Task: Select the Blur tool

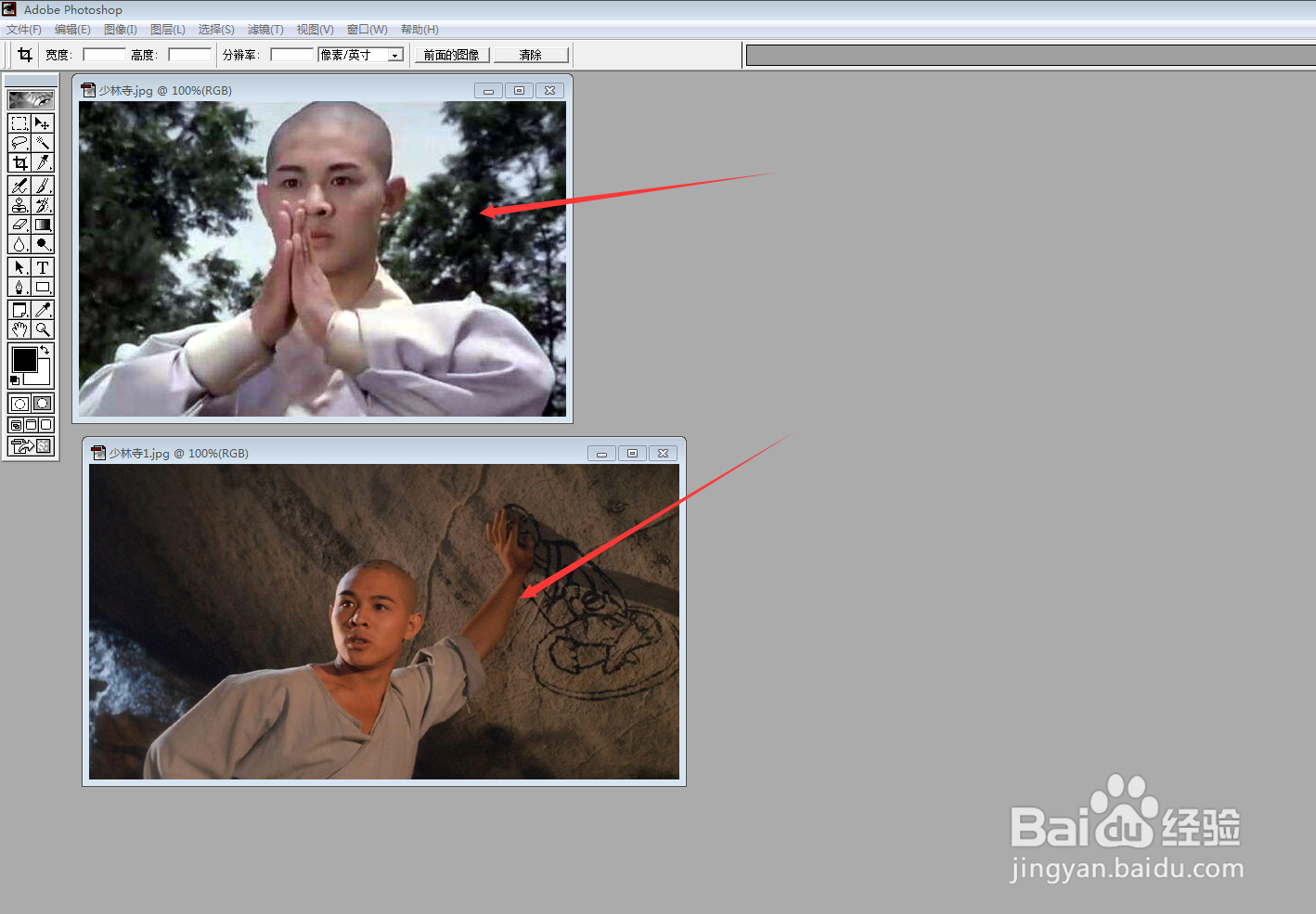Action: coord(19,244)
